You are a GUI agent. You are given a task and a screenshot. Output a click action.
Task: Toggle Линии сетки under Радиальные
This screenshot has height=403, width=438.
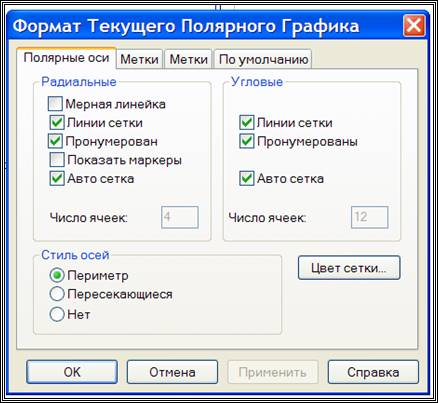click(x=57, y=123)
